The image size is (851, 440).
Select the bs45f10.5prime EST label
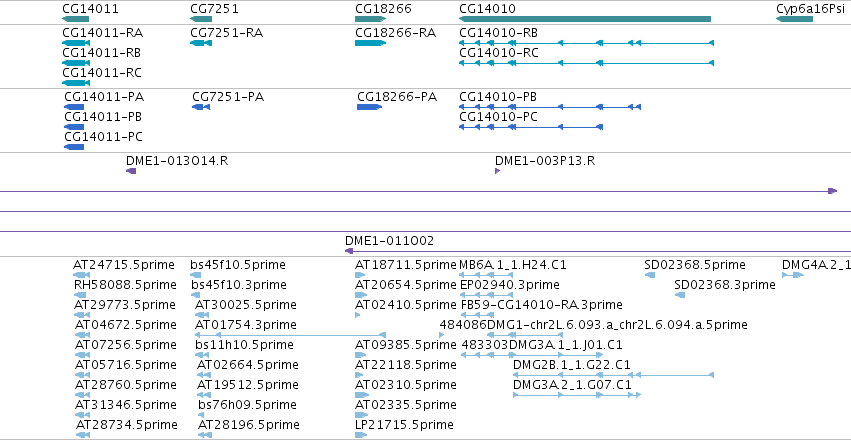pyautogui.click(x=238, y=265)
